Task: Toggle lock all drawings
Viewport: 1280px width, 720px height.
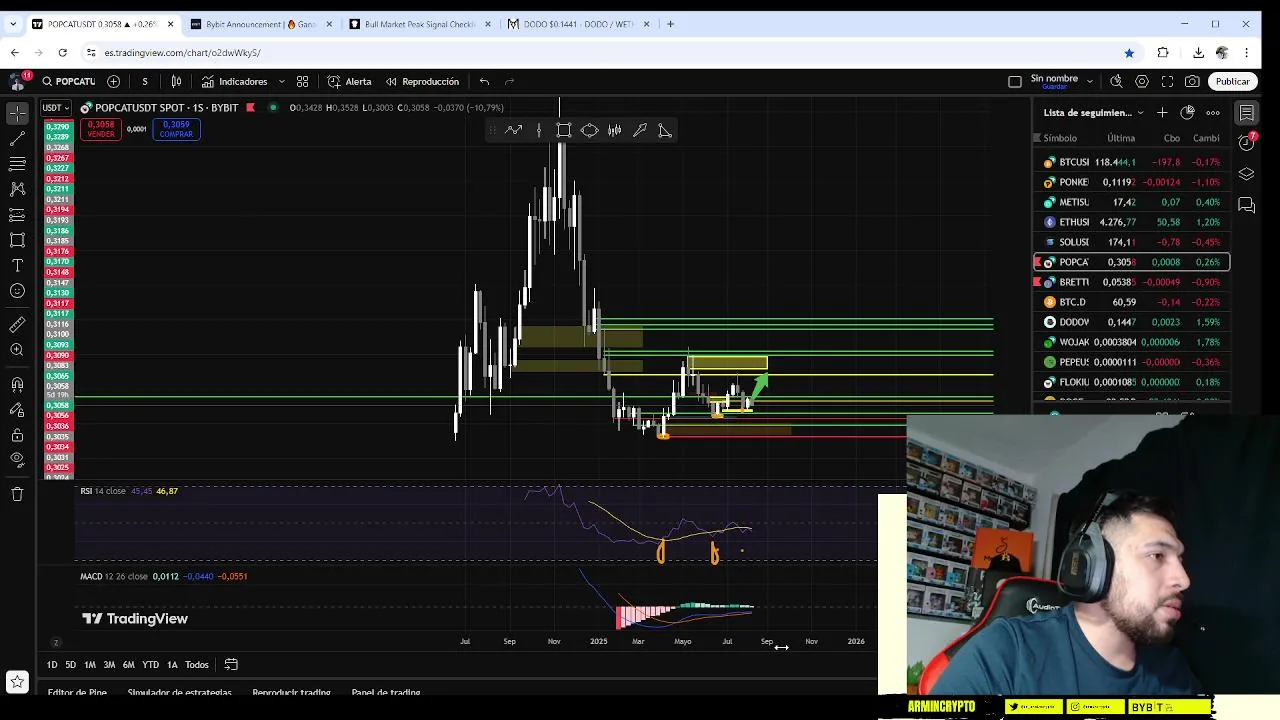Action: point(17,435)
